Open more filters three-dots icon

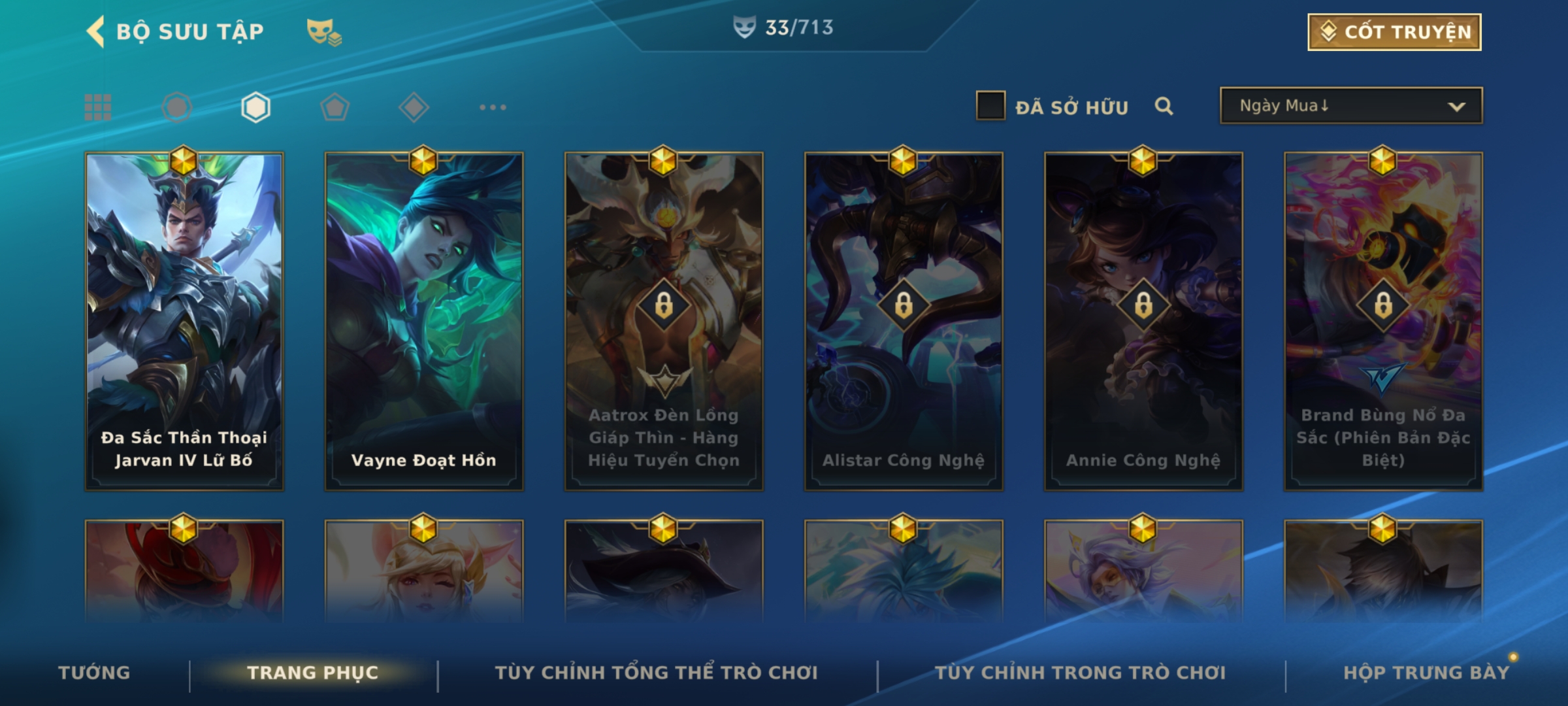click(493, 107)
